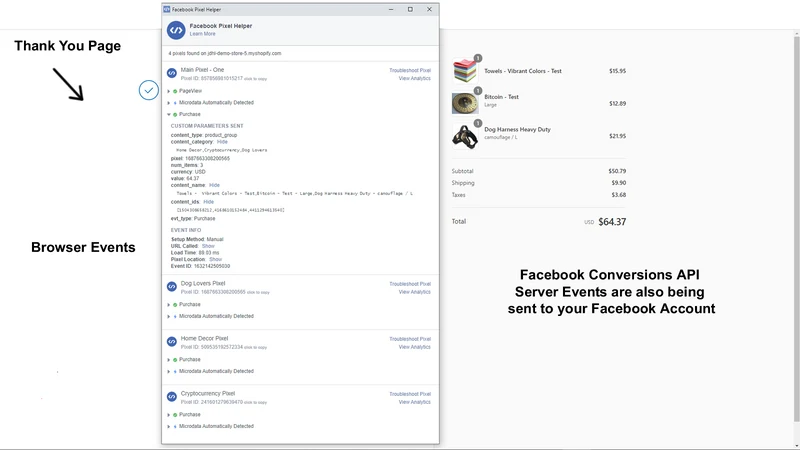Image resolution: width=800 pixels, height=450 pixels.
Task: Hide the content_category values
Action: coord(222,142)
